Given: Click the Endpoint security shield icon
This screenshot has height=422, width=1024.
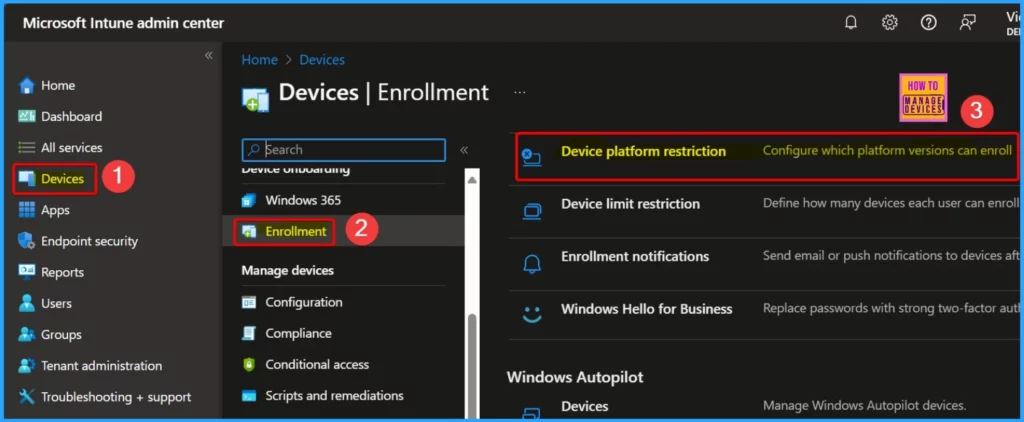Looking at the screenshot, I should pyautogui.click(x=27, y=241).
